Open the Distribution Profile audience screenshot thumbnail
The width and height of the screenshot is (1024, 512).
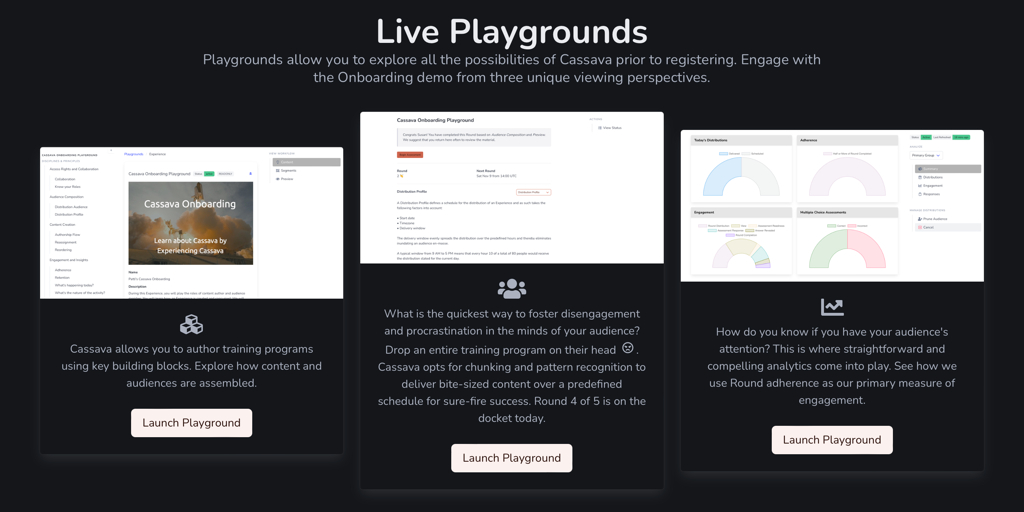[x=511, y=187]
